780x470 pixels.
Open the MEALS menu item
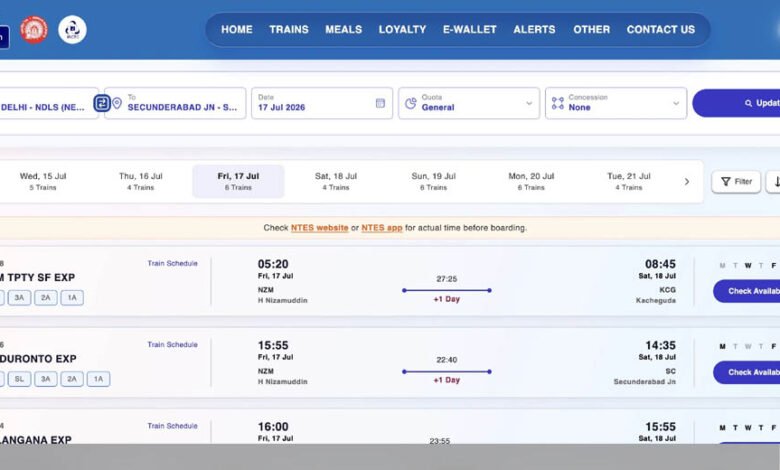click(x=344, y=29)
